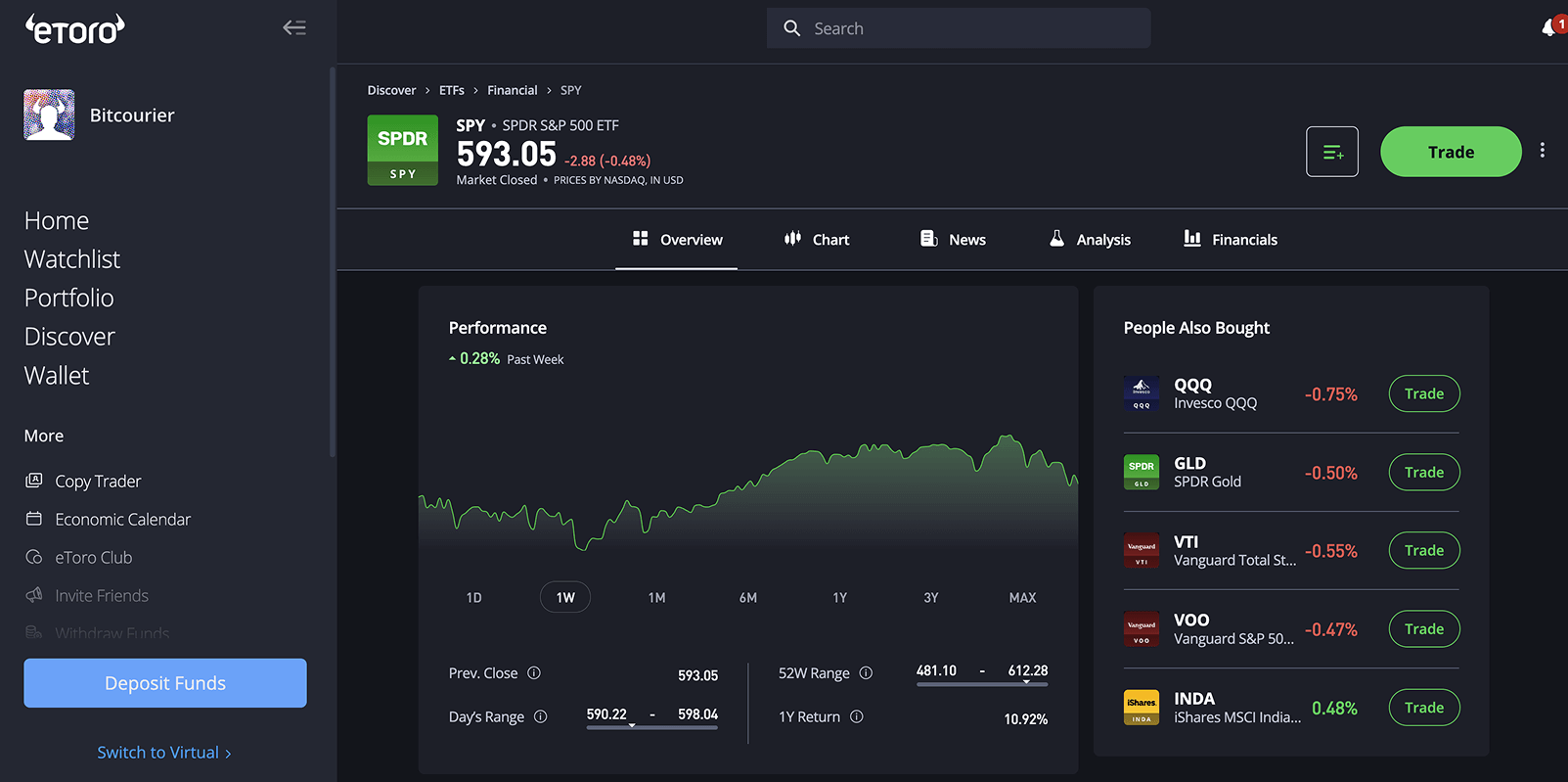The image size is (1568, 782).
Task: Click Financial in the breadcrumb
Action: (x=513, y=90)
